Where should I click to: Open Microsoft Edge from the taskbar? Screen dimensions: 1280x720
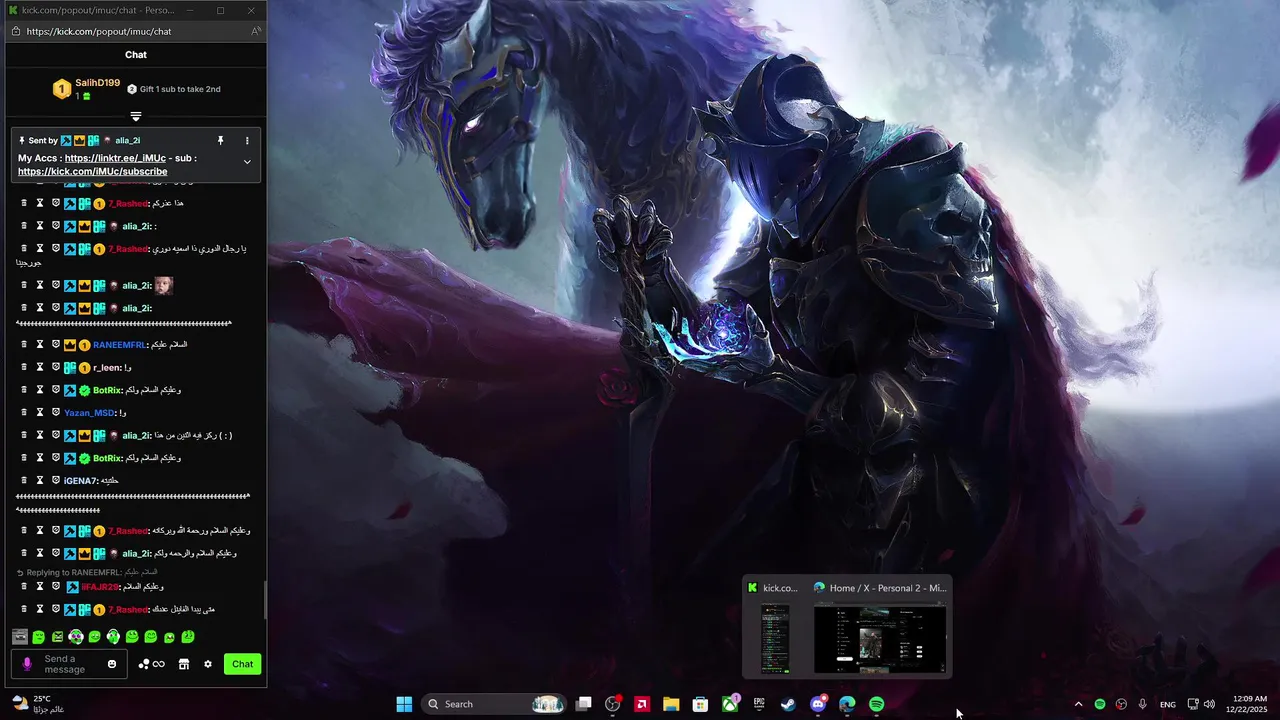(847, 704)
